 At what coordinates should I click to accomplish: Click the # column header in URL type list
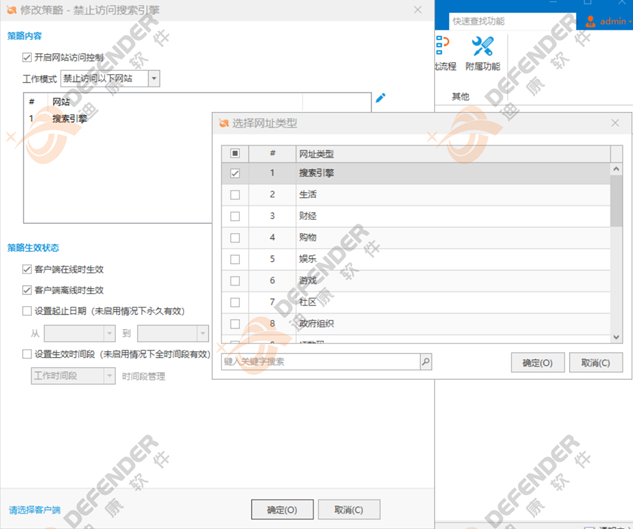point(272,154)
